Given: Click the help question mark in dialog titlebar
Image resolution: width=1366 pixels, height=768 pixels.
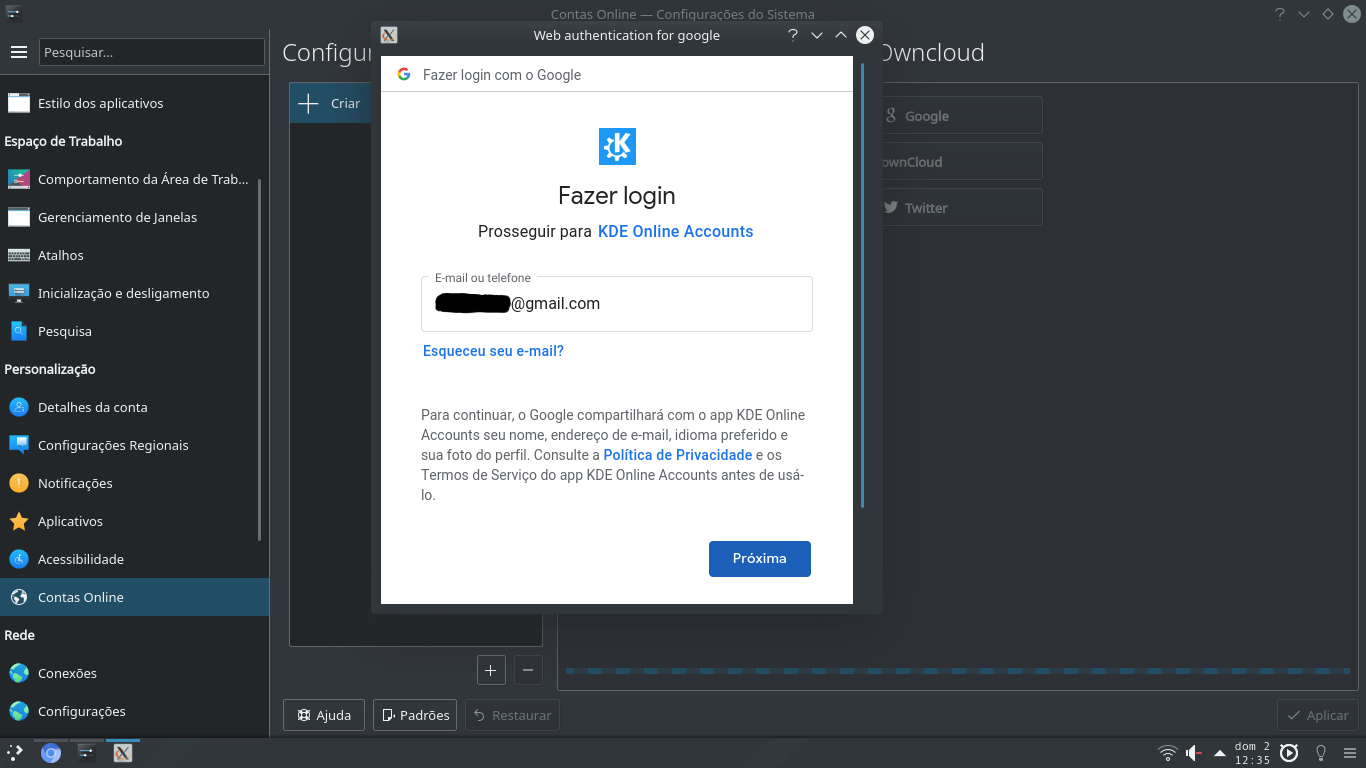Looking at the screenshot, I should click(793, 35).
